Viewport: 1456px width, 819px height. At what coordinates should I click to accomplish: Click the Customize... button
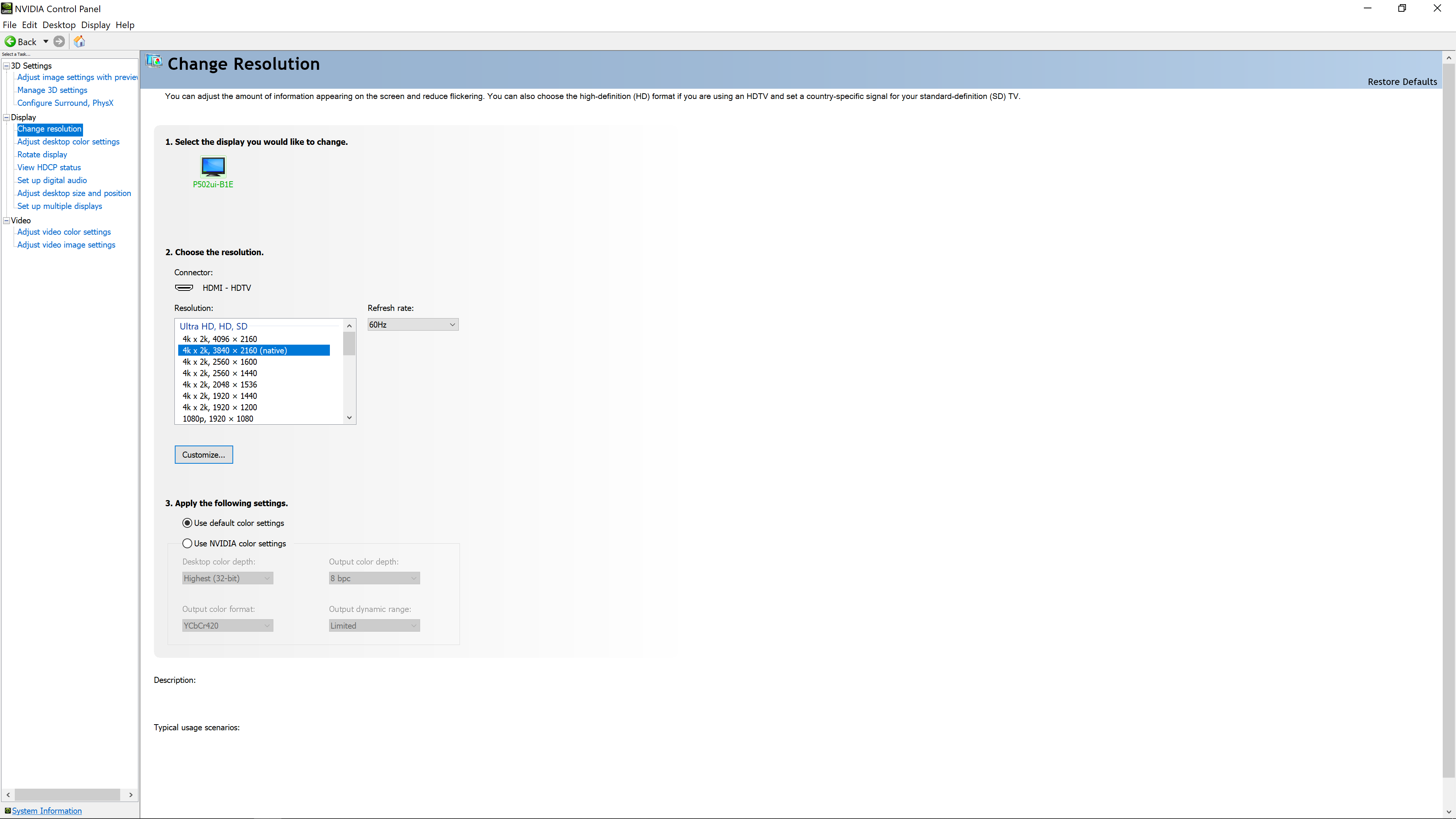[x=204, y=455]
